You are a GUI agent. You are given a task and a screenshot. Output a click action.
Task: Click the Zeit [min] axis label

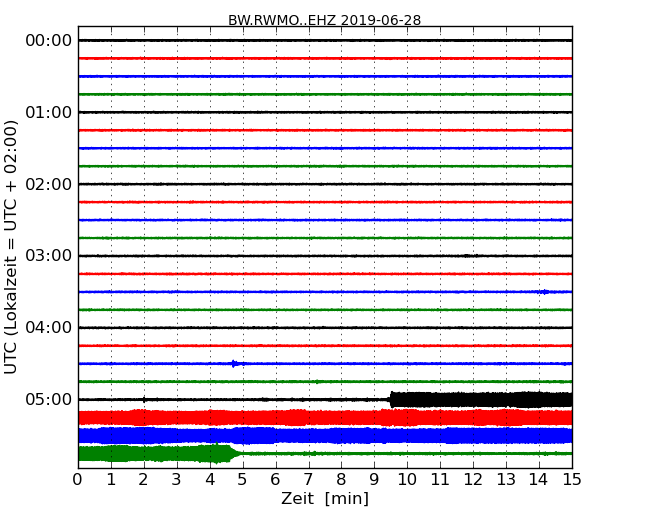[x=325, y=498]
